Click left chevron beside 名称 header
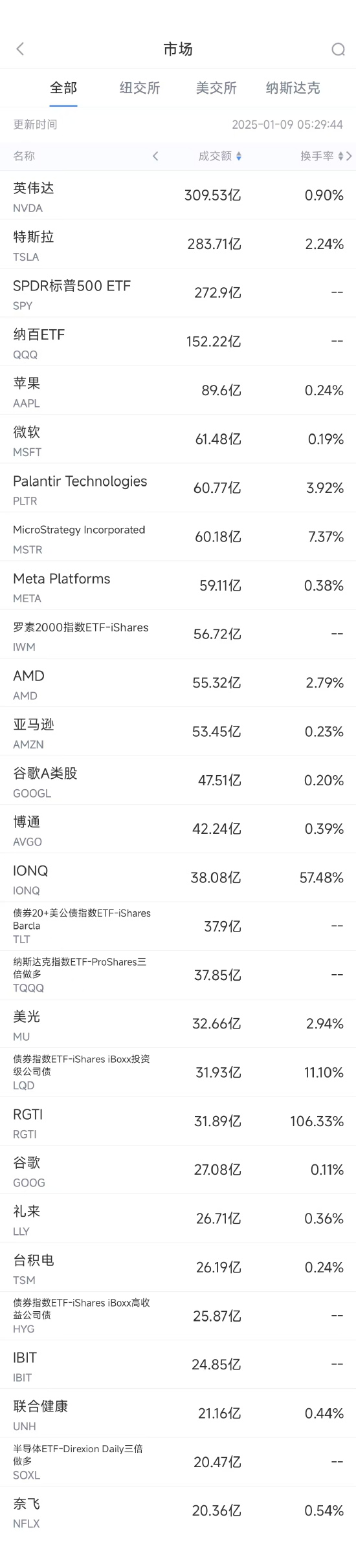 coord(155,156)
